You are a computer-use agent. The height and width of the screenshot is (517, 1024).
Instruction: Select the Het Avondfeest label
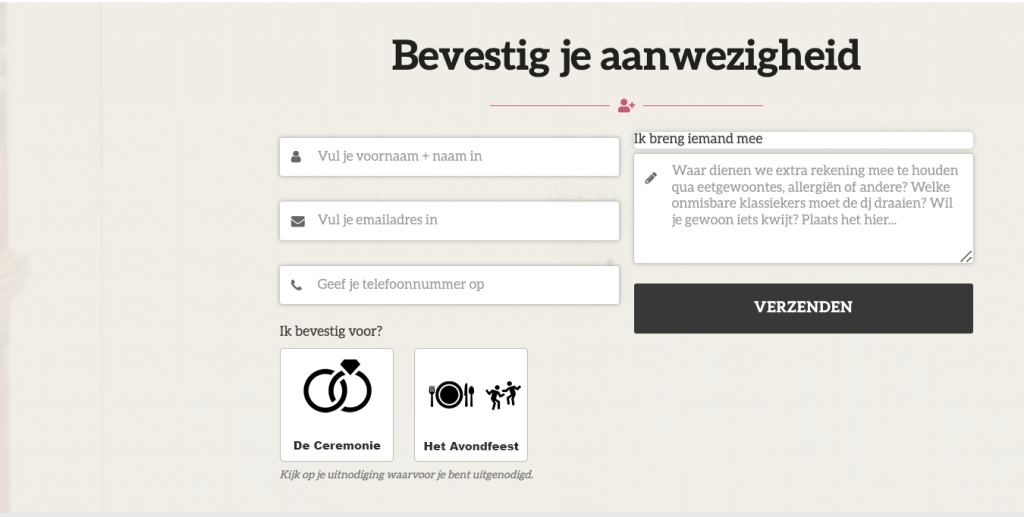pyautogui.click(x=471, y=446)
